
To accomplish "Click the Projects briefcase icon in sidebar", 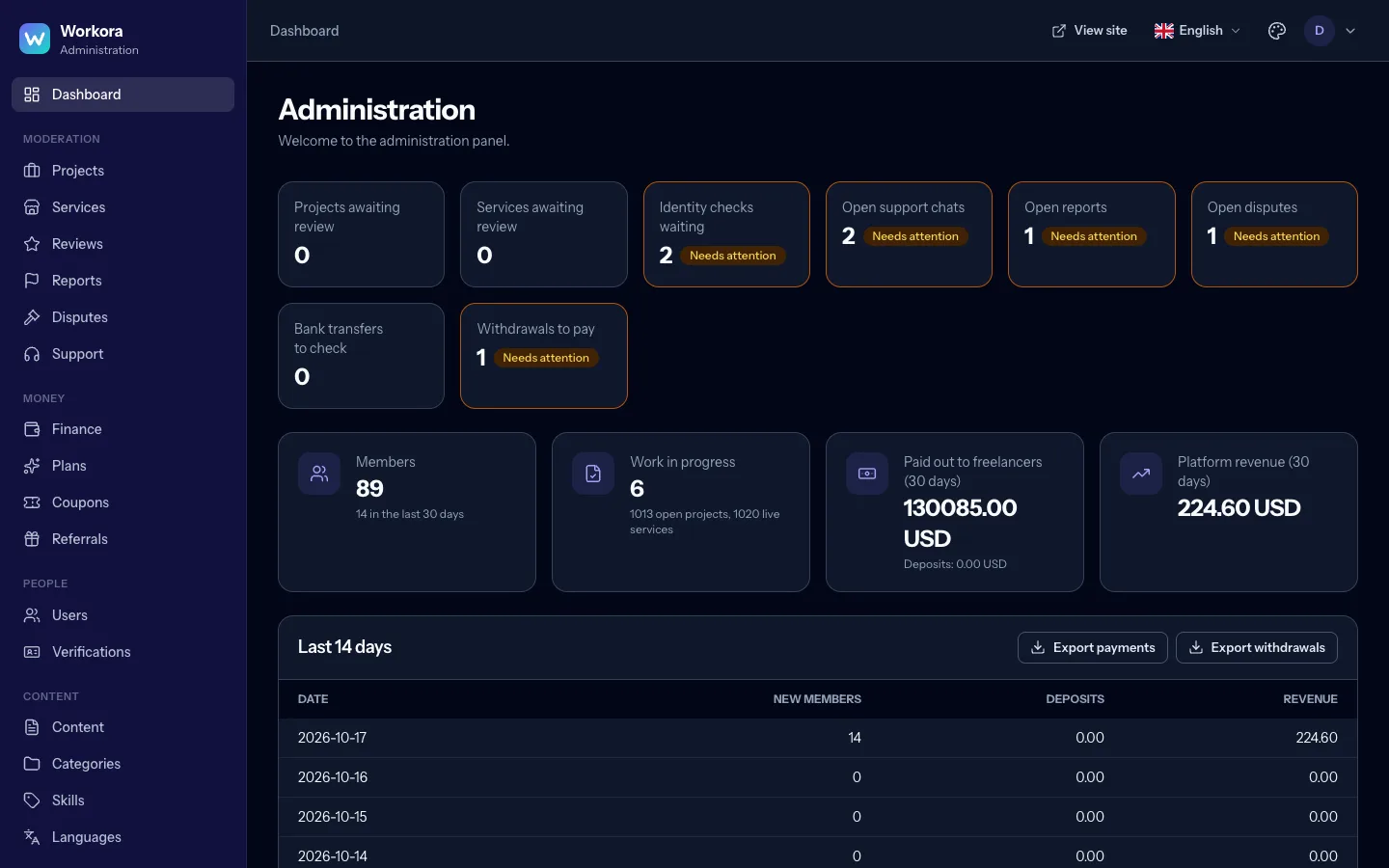I will point(32,171).
